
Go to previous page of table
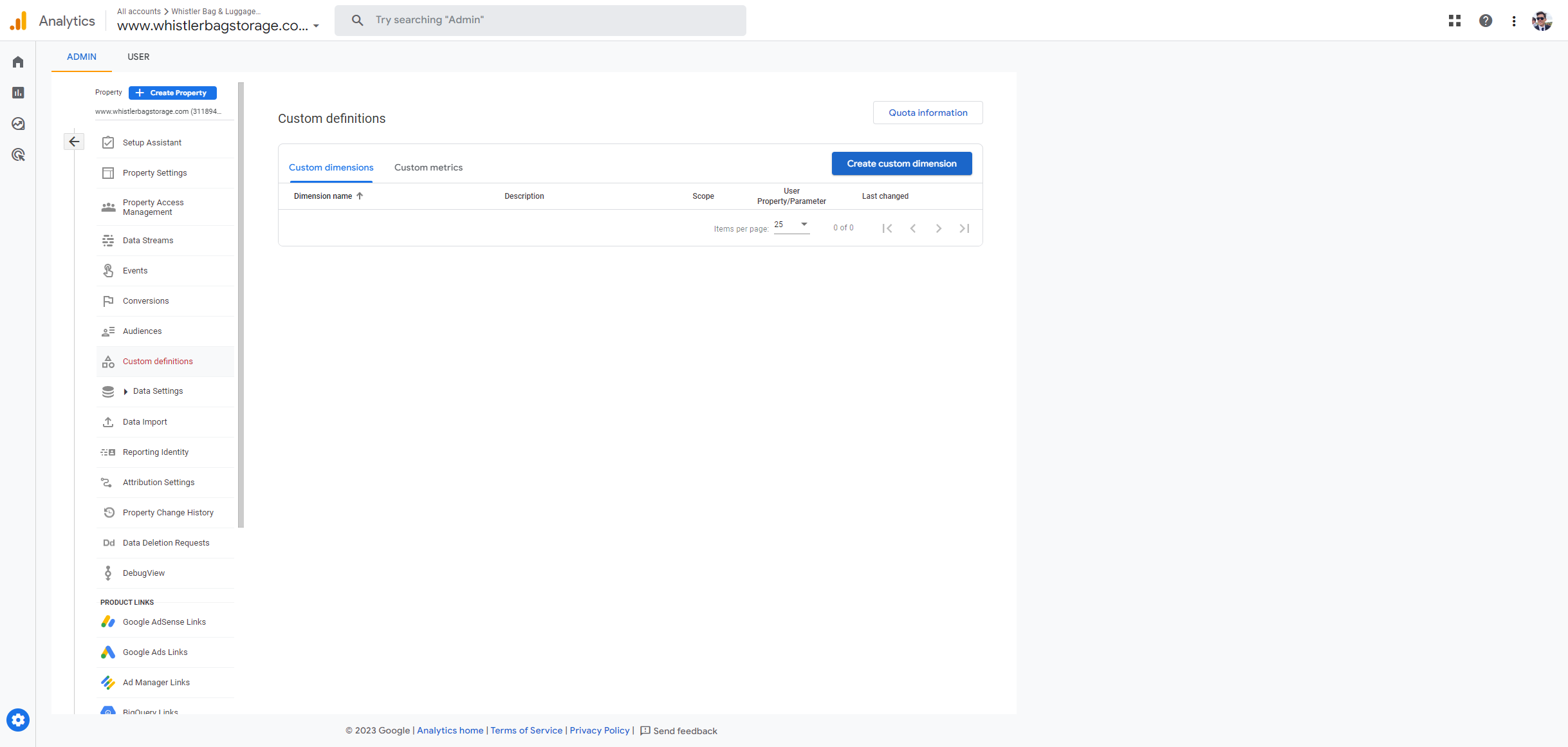[x=913, y=228]
